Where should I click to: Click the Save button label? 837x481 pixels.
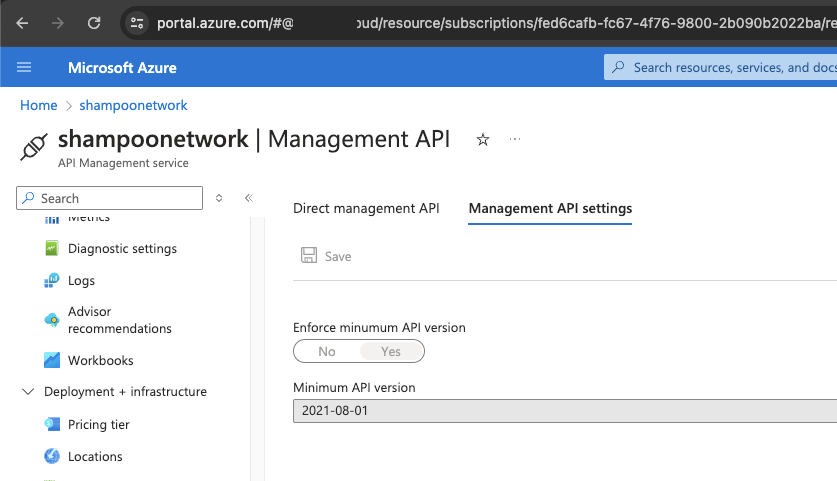click(338, 257)
